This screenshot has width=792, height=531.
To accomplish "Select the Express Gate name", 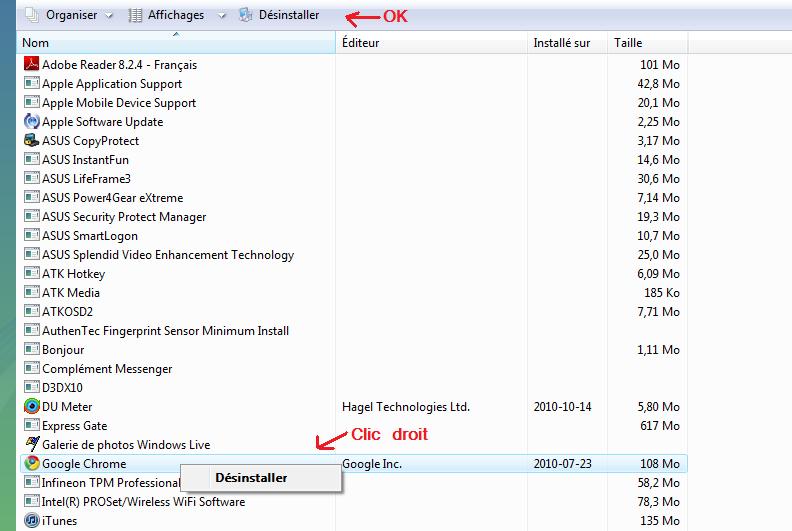I will (74, 426).
